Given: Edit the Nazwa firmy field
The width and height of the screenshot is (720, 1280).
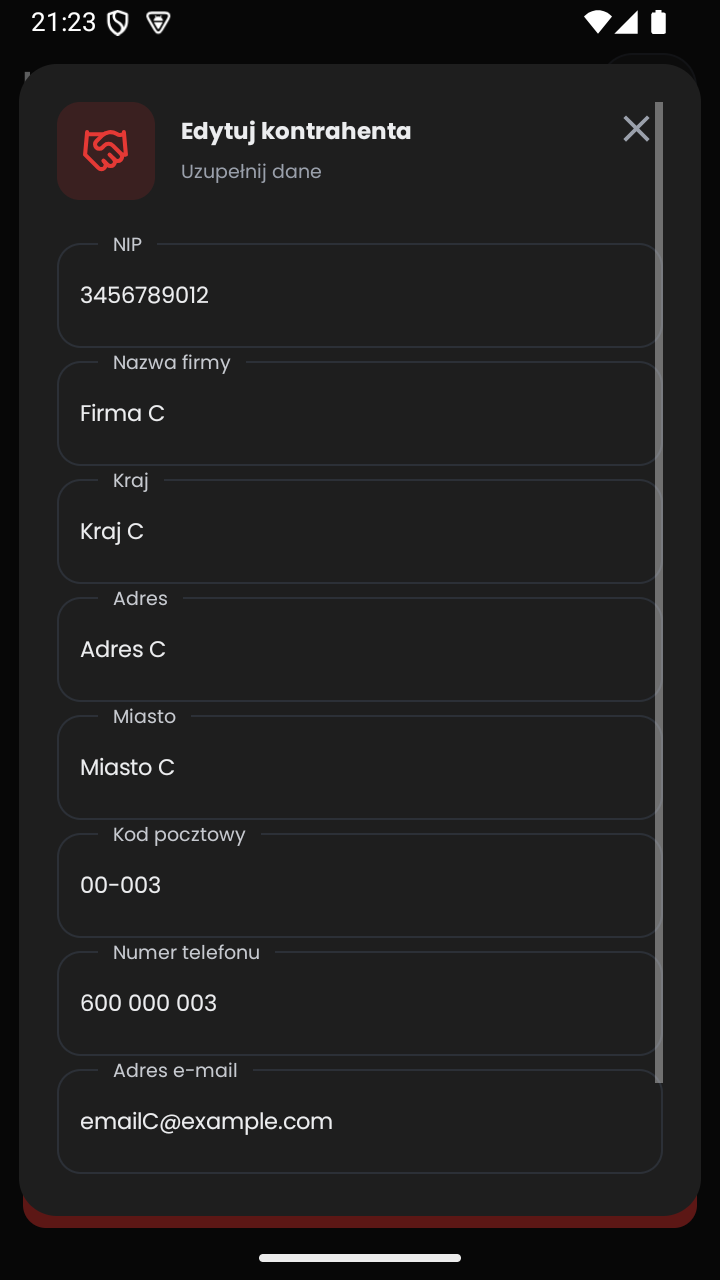Looking at the screenshot, I should [360, 413].
